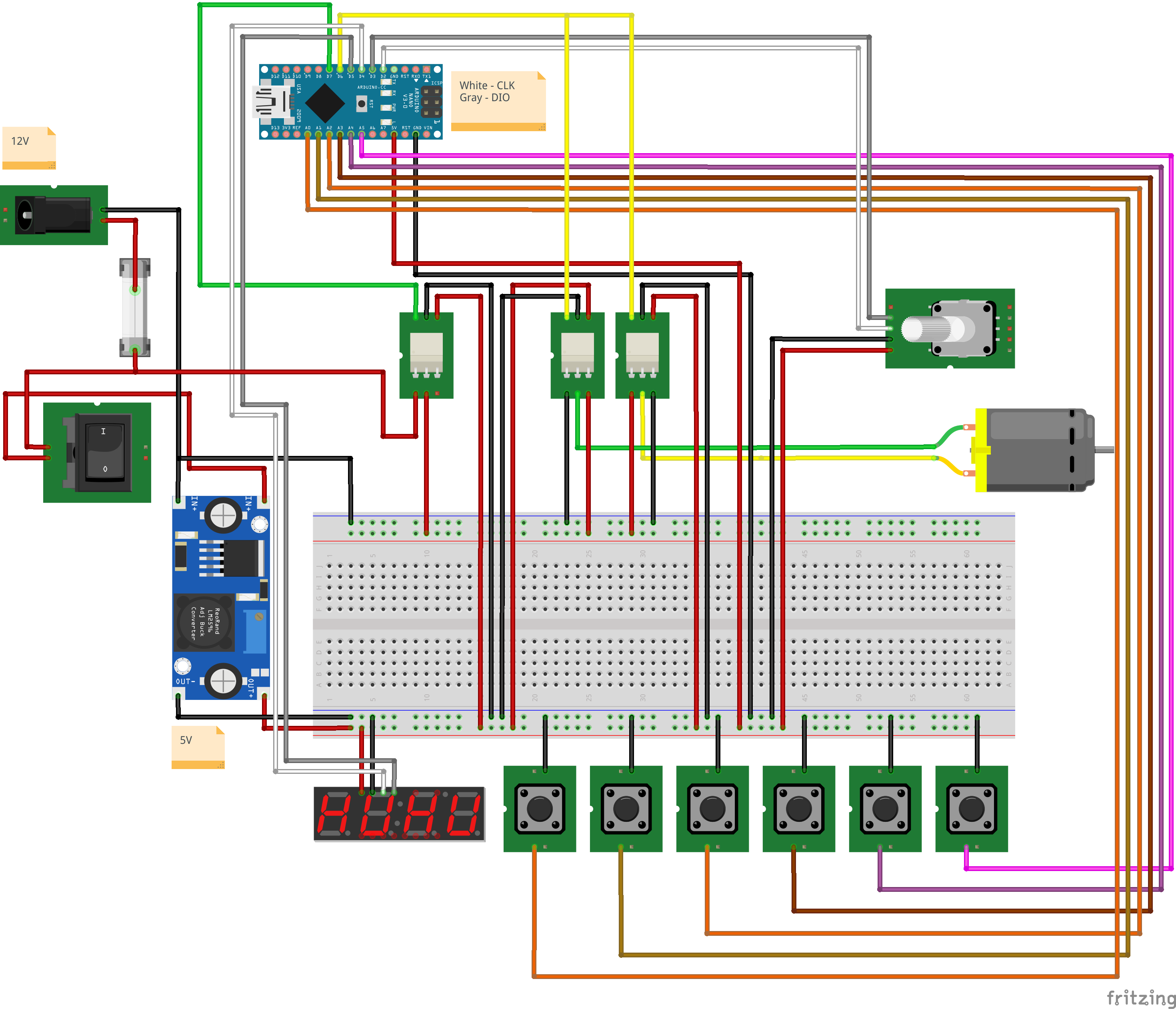
Task: Click the RST button on the Arduino Nano
Action: pyautogui.click(x=361, y=104)
